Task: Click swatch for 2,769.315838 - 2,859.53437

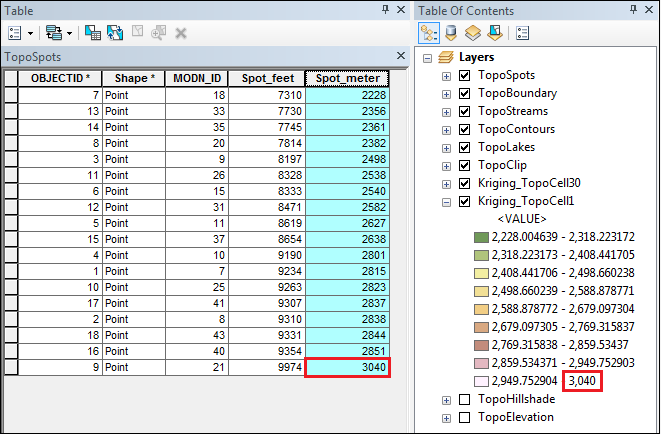Action: 481,345
